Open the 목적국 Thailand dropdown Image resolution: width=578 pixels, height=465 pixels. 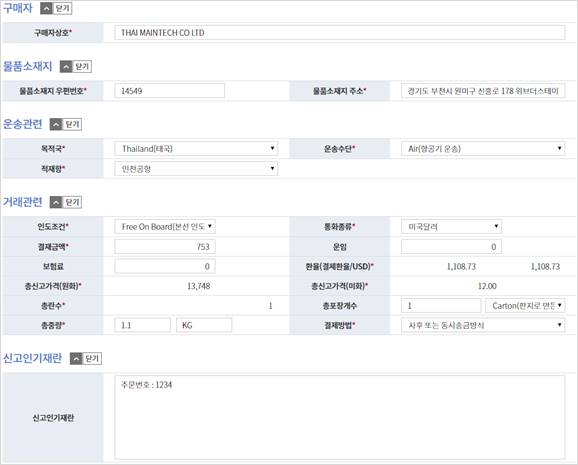pos(196,149)
